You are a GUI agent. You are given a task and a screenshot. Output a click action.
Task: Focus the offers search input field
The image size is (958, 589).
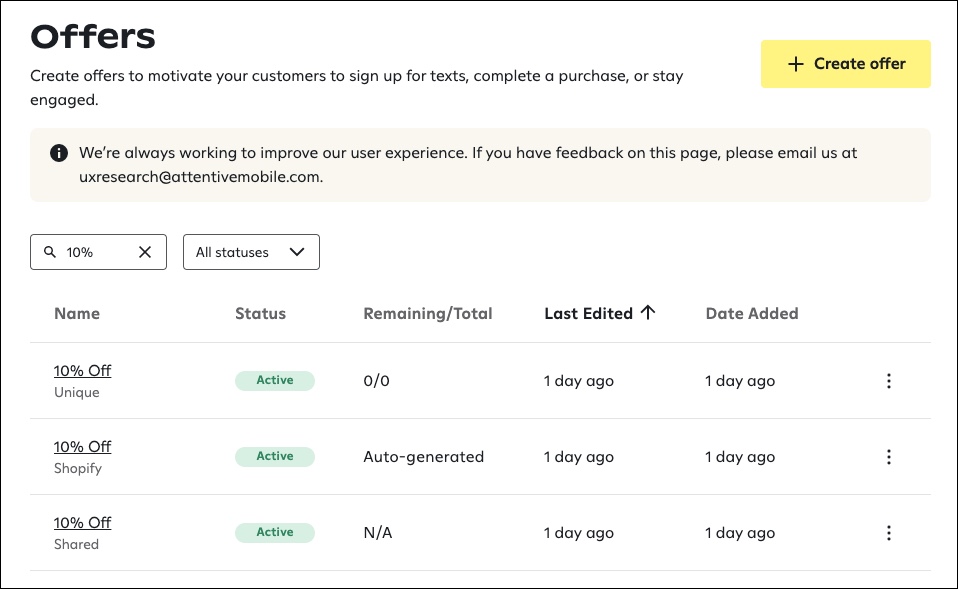tap(97, 252)
